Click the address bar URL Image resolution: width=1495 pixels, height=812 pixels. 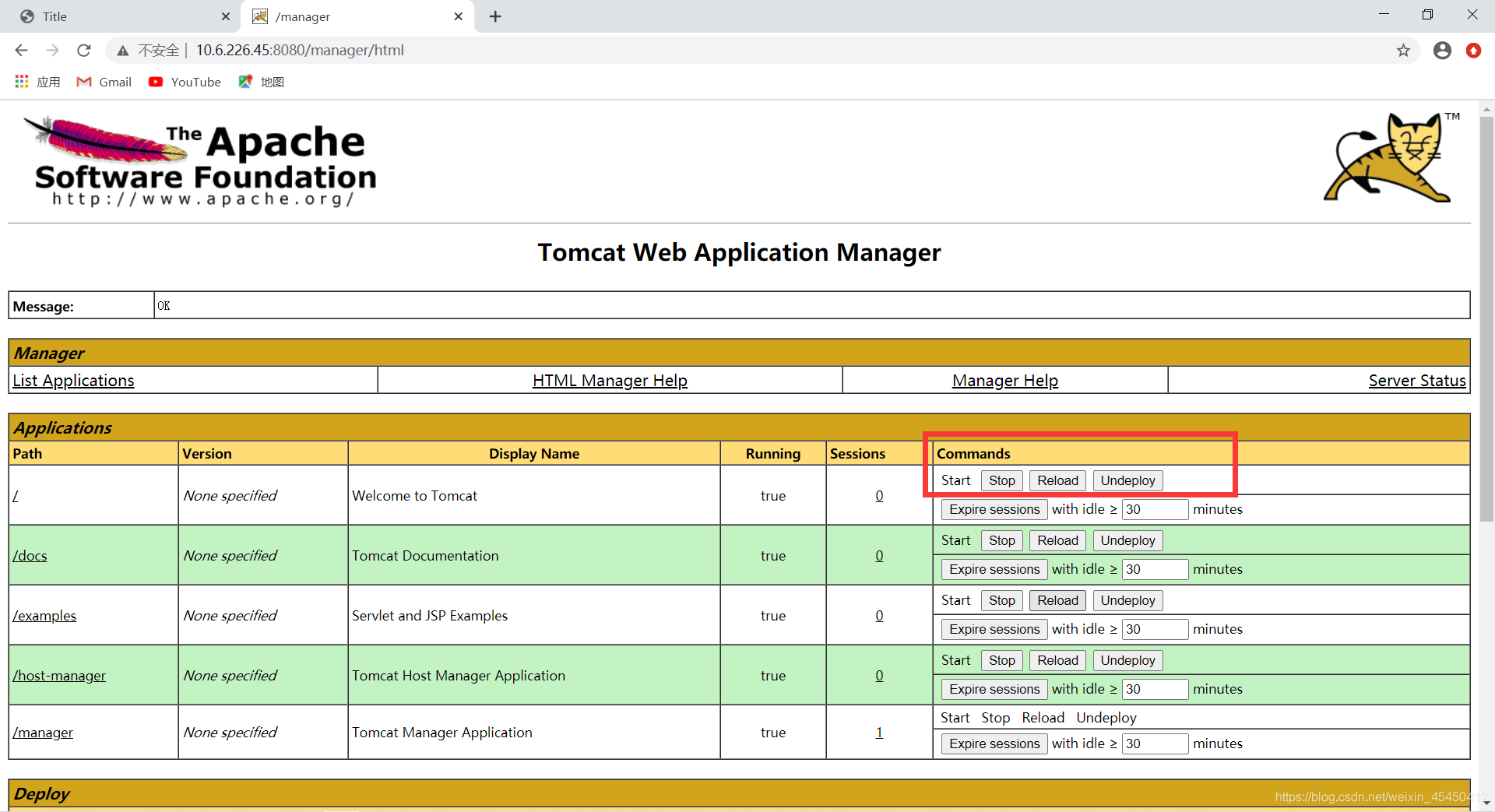(x=300, y=51)
